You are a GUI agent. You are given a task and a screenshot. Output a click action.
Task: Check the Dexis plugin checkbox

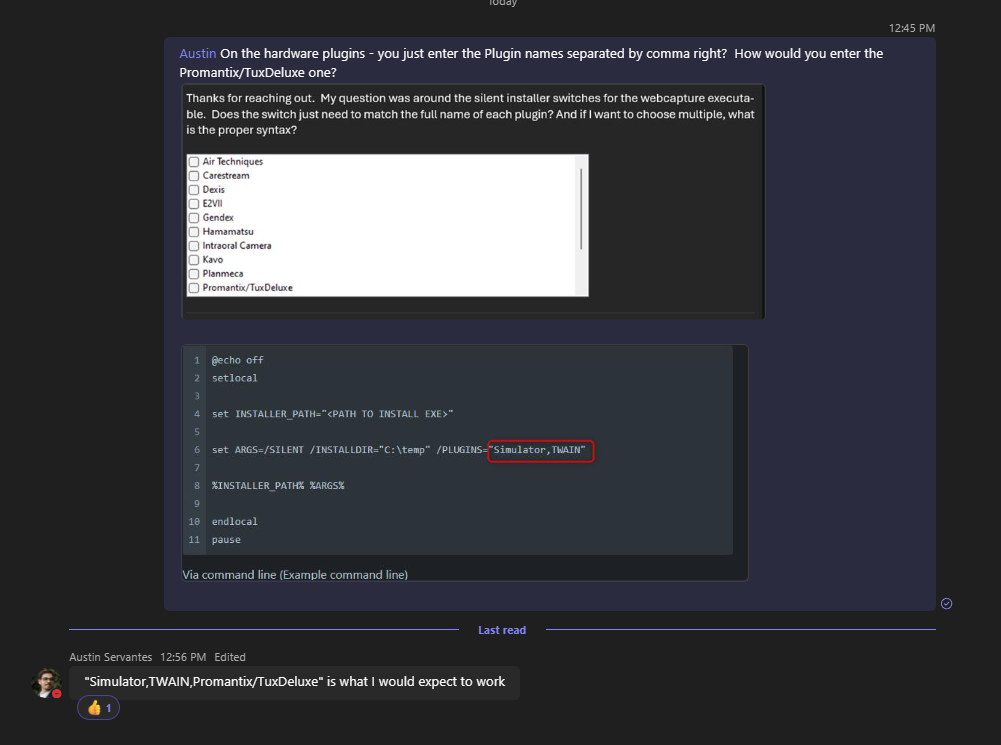[194, 190]
